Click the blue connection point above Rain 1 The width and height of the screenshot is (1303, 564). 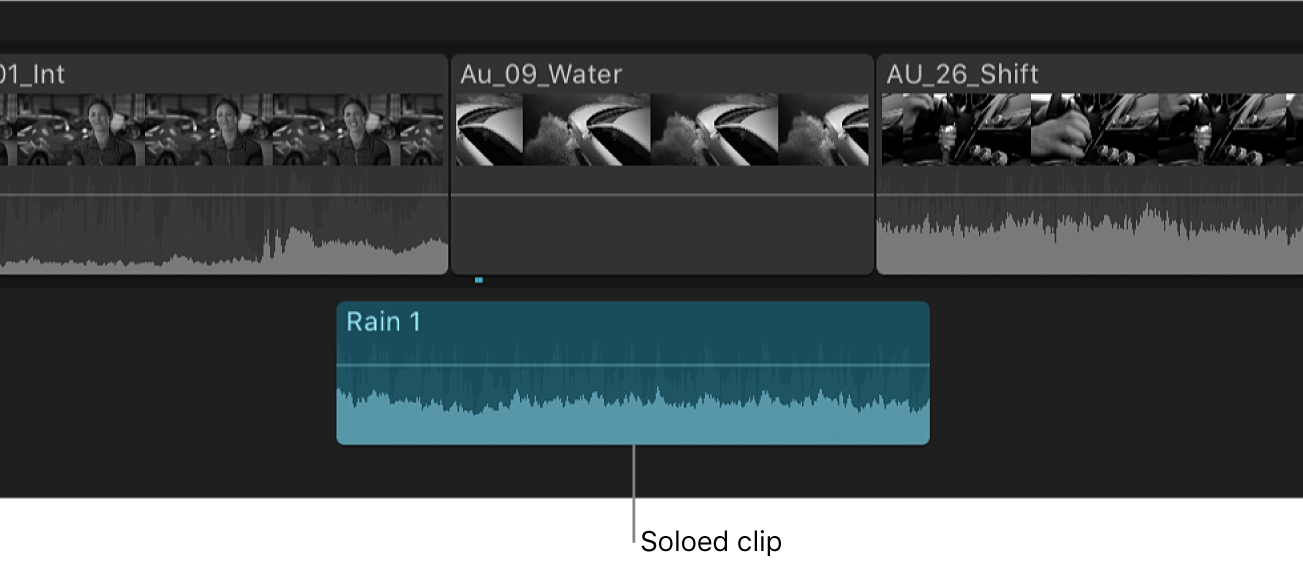pos(479,280)
